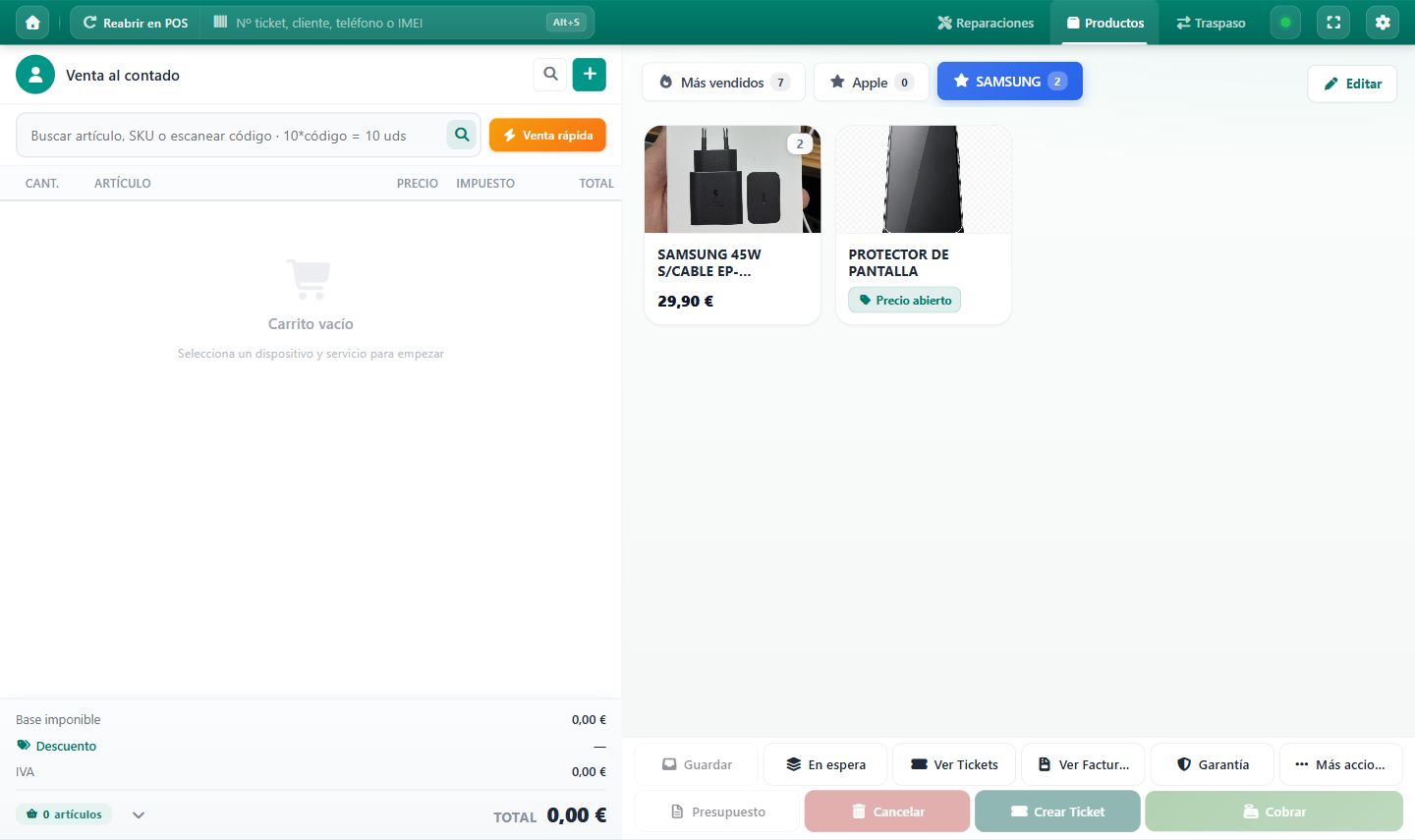Image resolution: width=1415 pixels, height=840 pixels.
Task: Select the Más vendidos category
Action: (723, 83)
